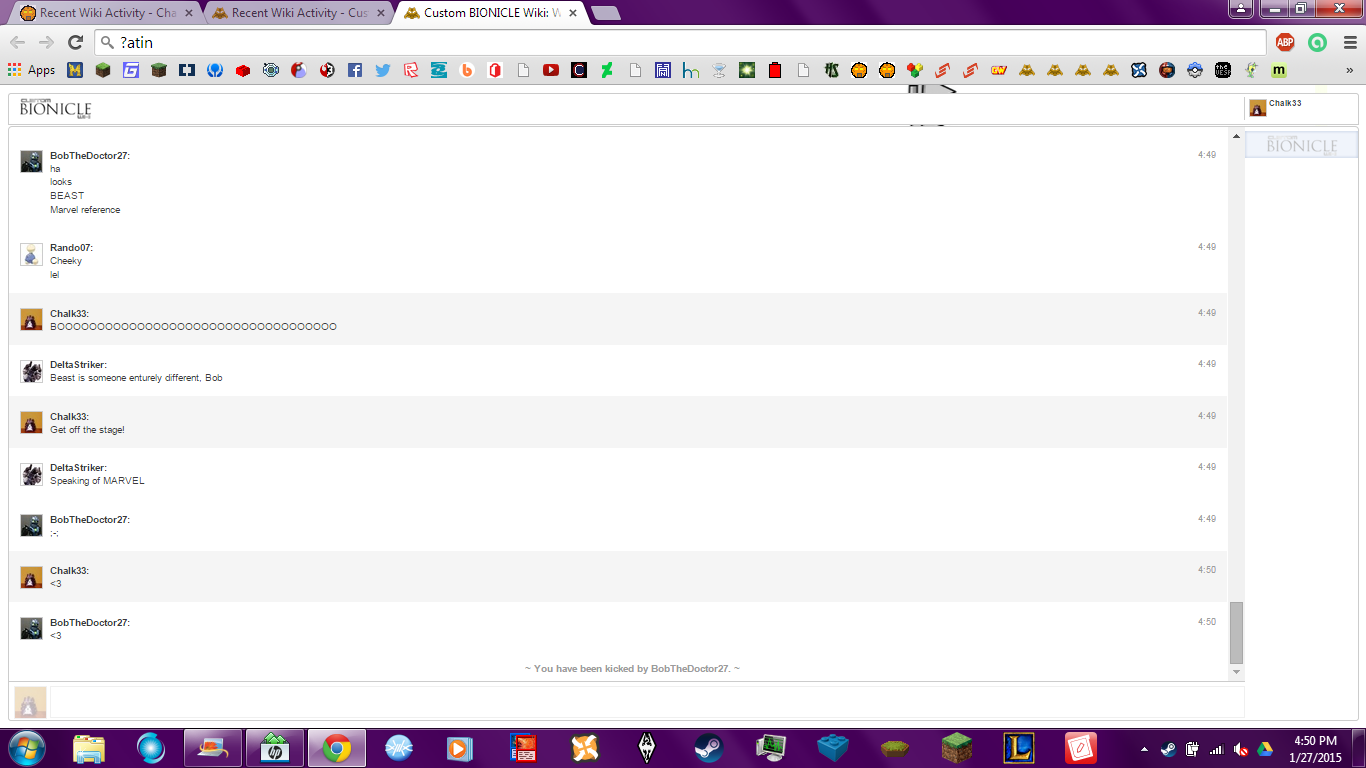Click the green Grammarly extension icon
Image resolution: width=1366 pixels, height=768 pixels.
(x=1318, y=42)
